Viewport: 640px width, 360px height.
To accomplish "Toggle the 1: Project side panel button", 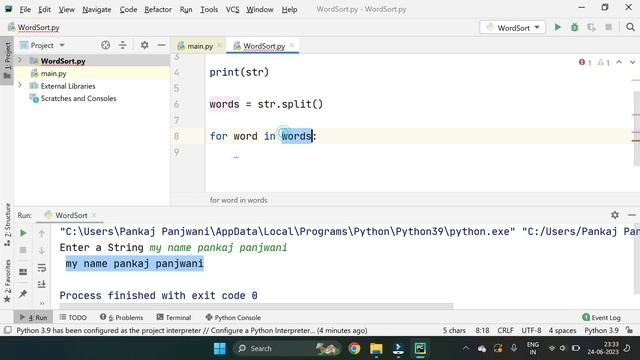I will (7, 61).
